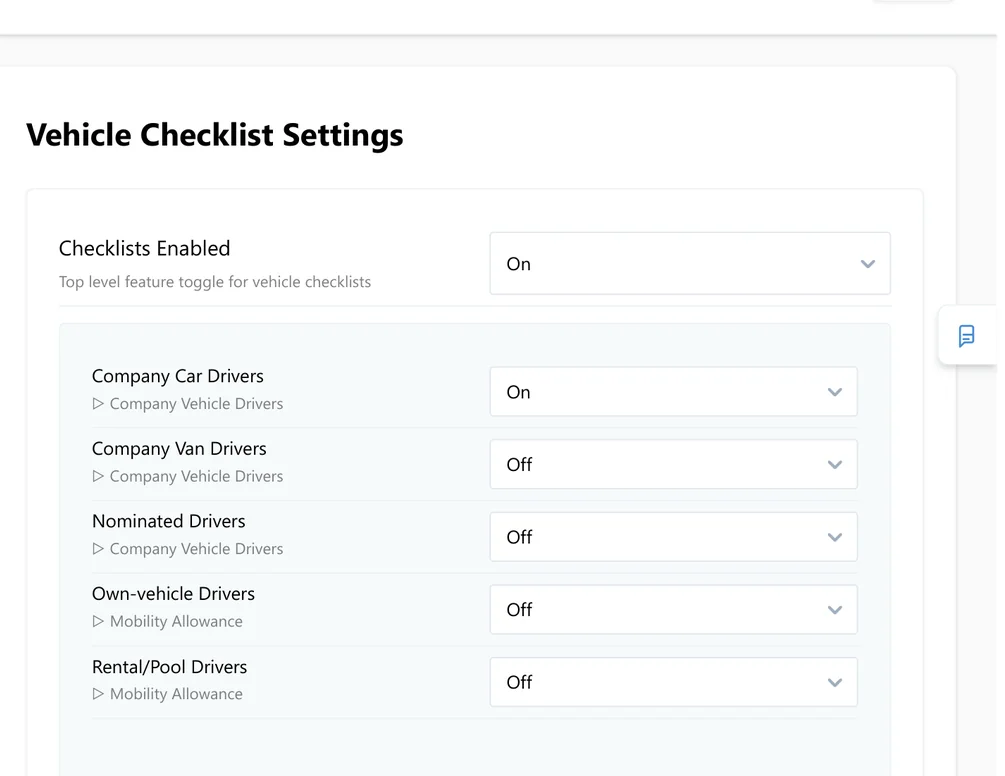This screenshot has width=1005, height=776.
Task: Open the Nominated Drivers dropdown
Action: (673, 536)
